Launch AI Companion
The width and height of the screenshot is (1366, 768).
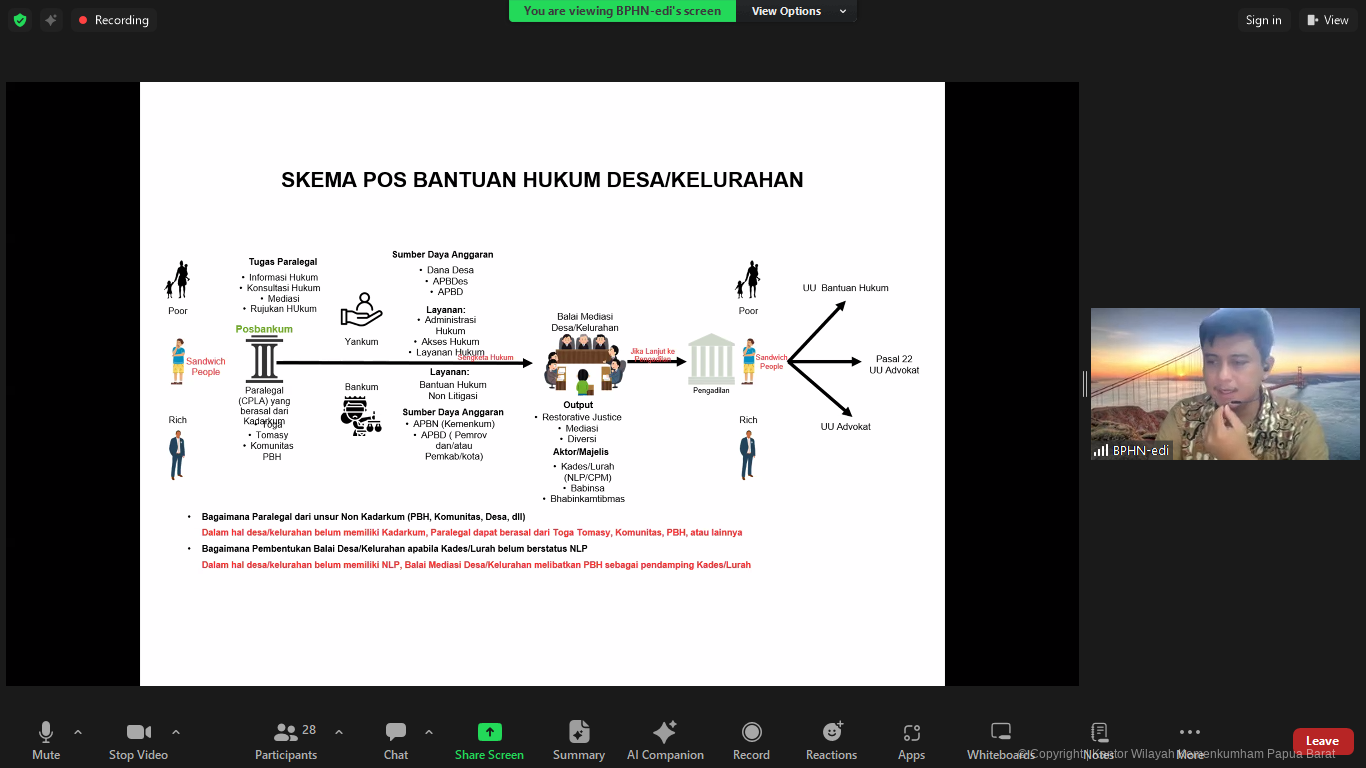[665, 740]
